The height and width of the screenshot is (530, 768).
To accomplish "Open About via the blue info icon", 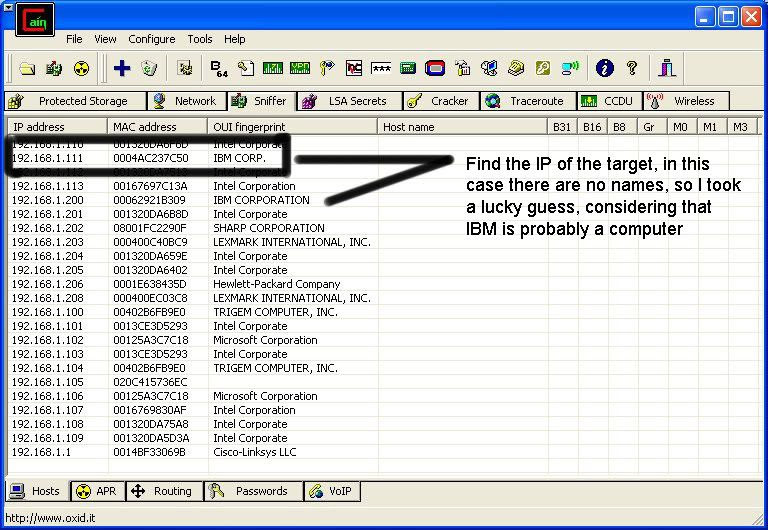I will point(605,68).
